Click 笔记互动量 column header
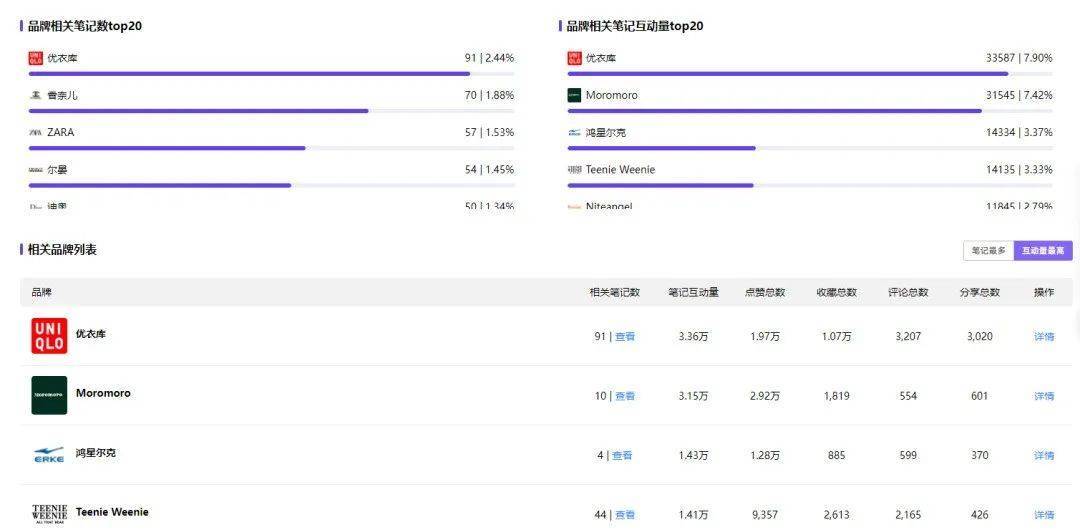 click(x=693, y=292)
